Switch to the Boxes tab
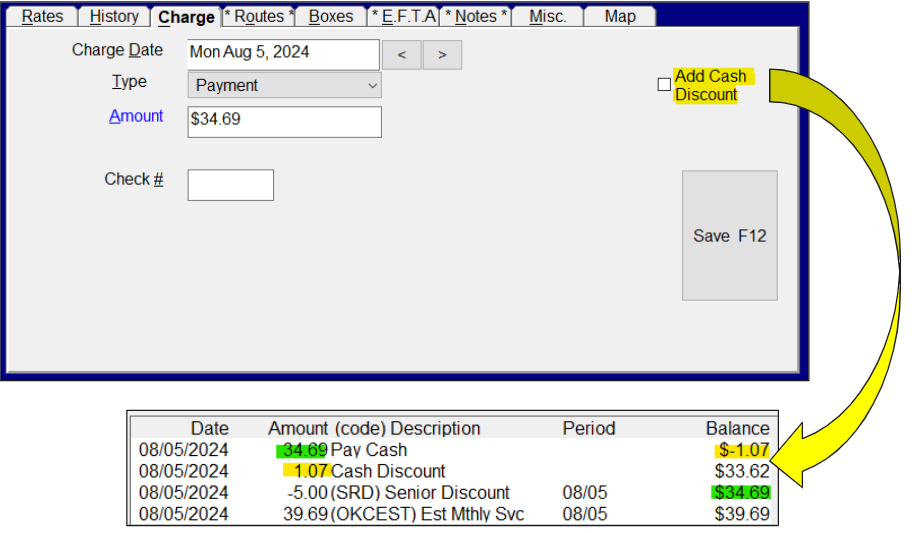 tap(331, 17)
